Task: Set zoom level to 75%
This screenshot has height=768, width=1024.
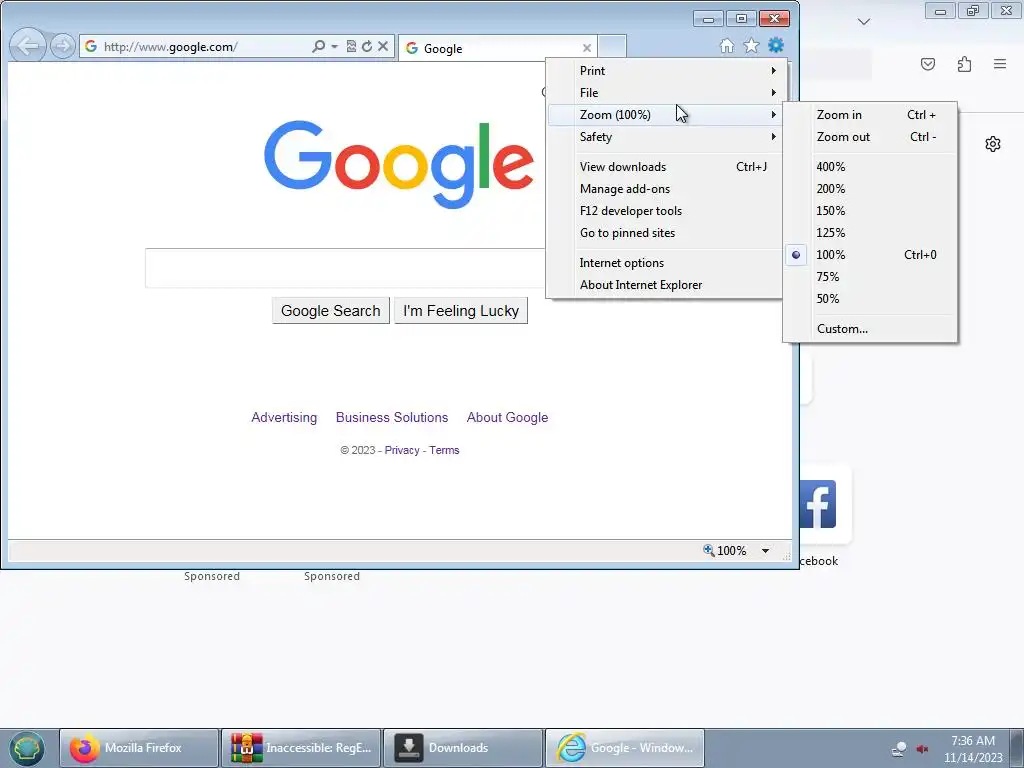Action: tap(871, 277)
